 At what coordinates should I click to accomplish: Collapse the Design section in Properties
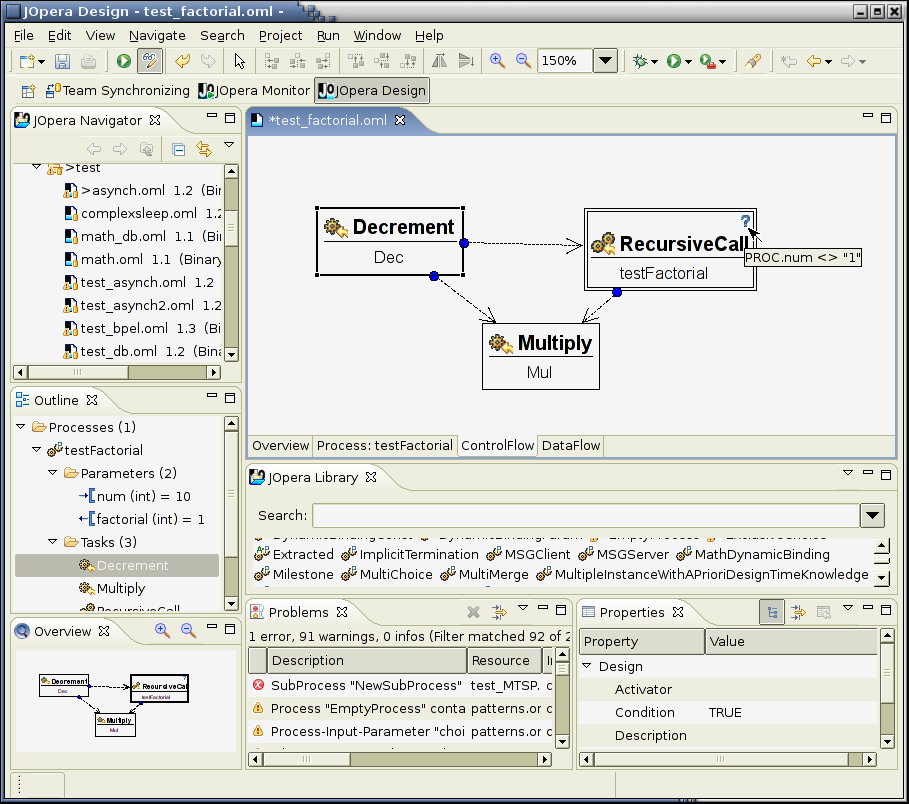[x=587, y=666]
